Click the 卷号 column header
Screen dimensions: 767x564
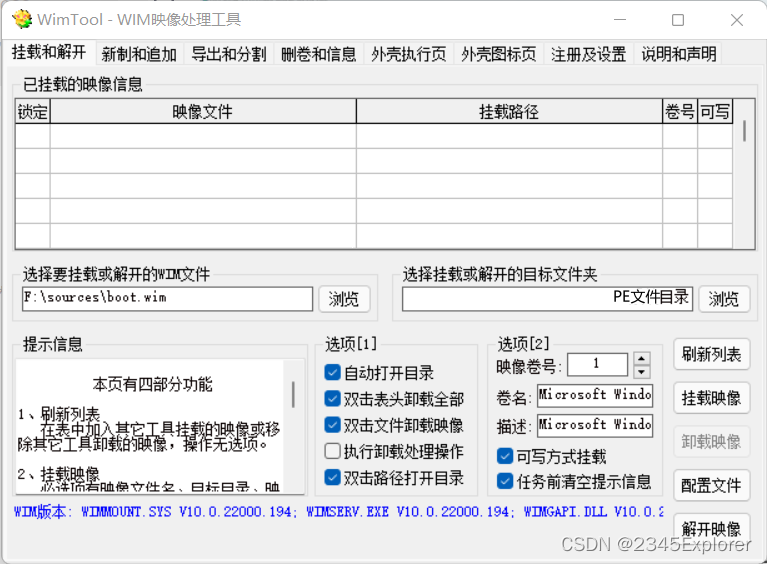click(x=679, y=112)
